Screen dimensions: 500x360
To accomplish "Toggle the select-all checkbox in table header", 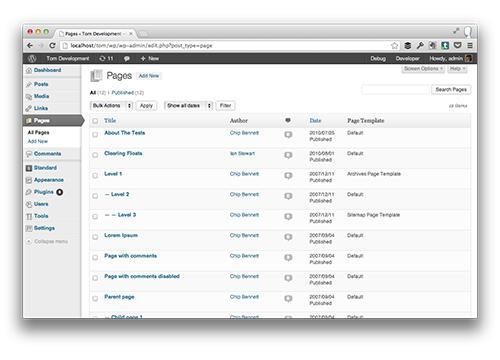I will tap(95, 121).
